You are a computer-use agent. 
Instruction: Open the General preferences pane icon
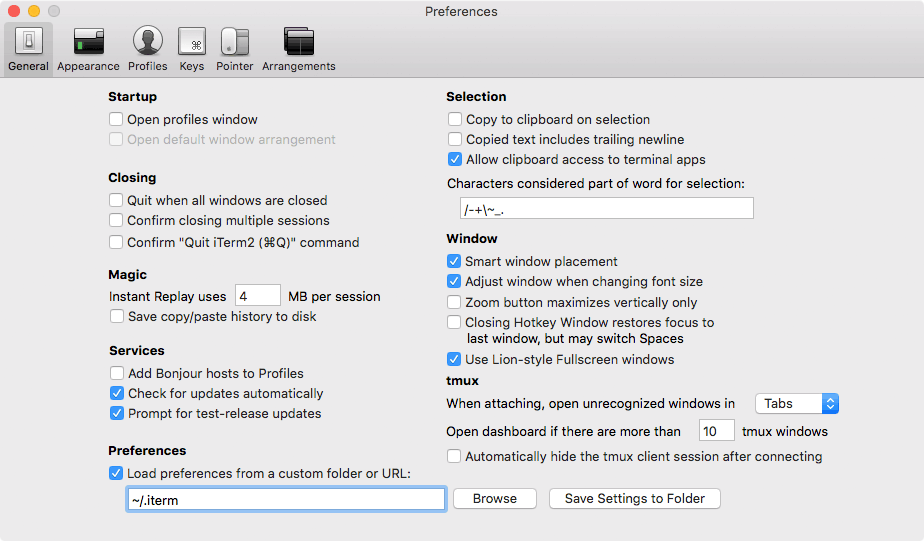[28, 41]
